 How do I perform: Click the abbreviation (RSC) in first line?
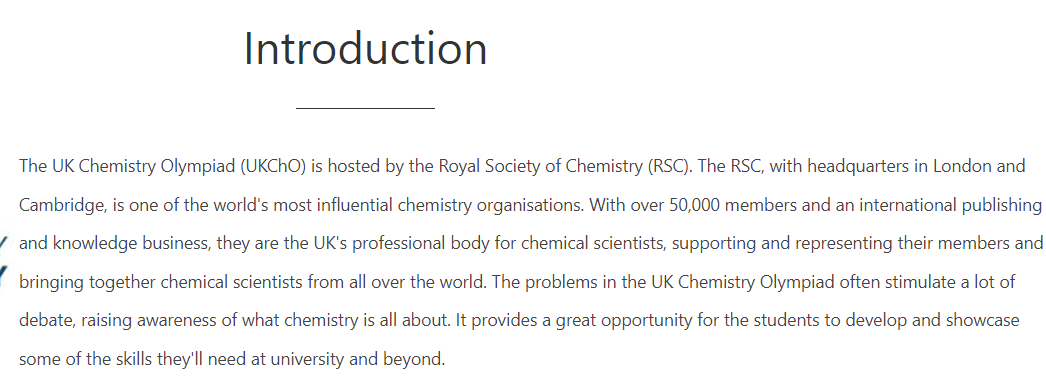coord(670,166)
